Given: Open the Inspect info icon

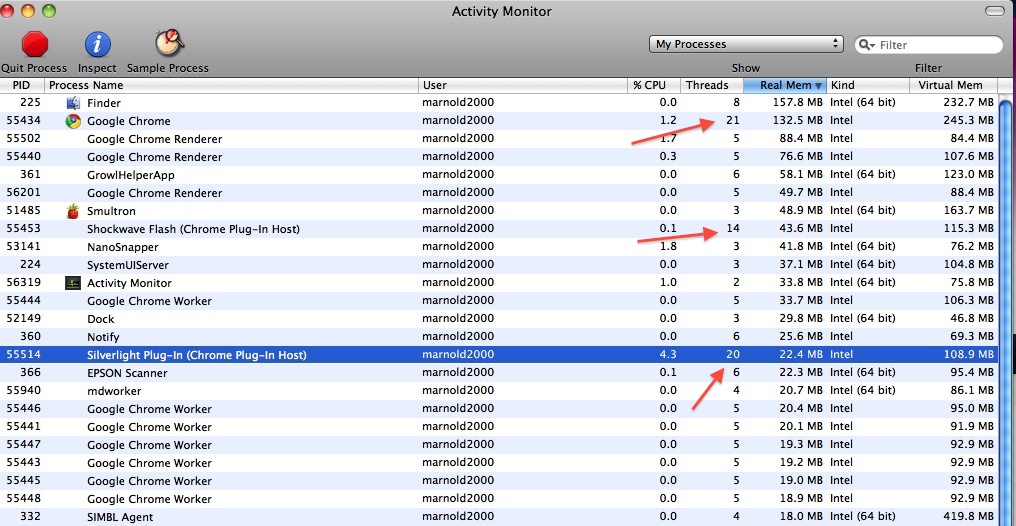Looking at the screenshot, I should click(x=97, y=45).
